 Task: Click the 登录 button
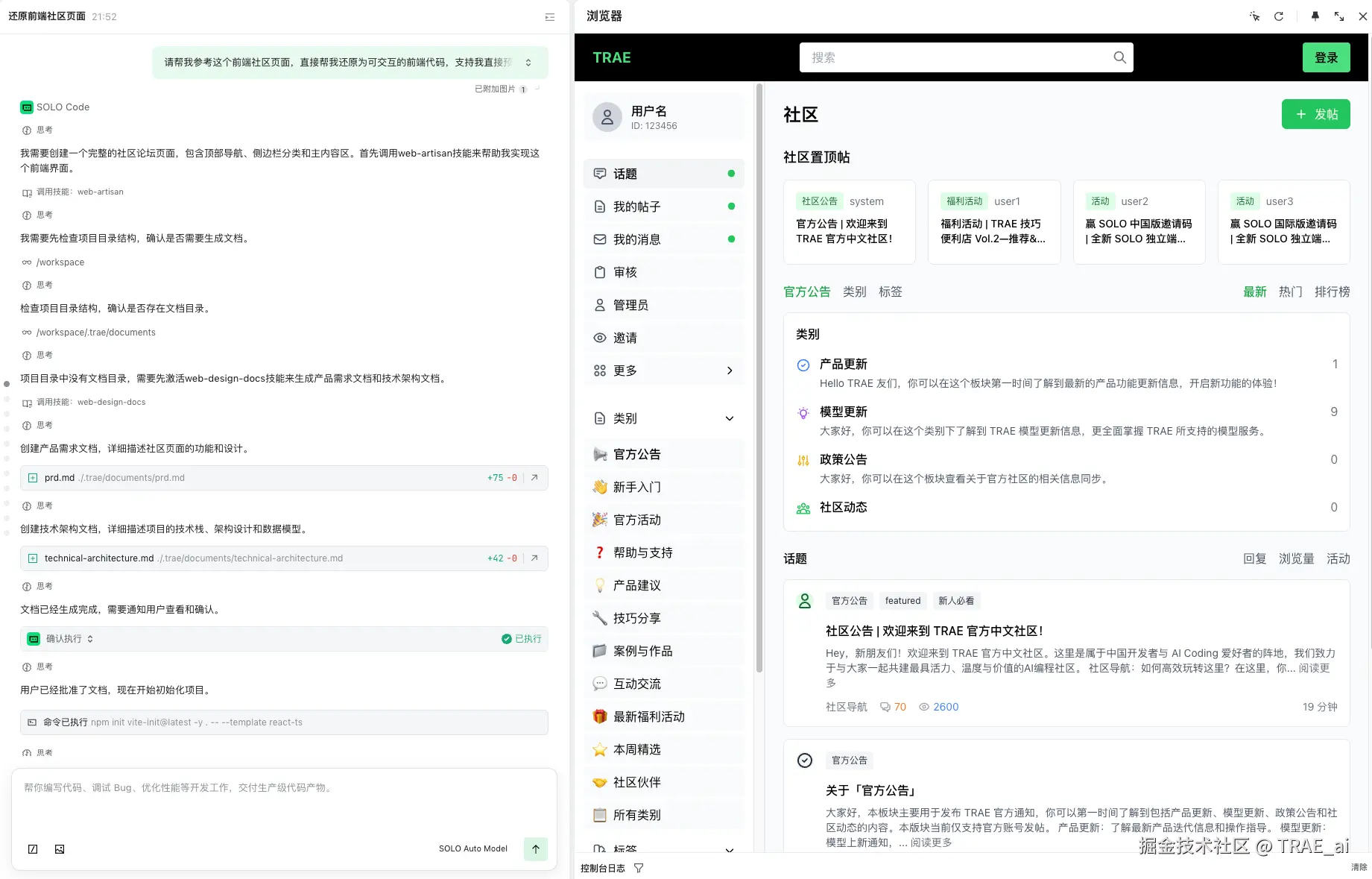1327,57
